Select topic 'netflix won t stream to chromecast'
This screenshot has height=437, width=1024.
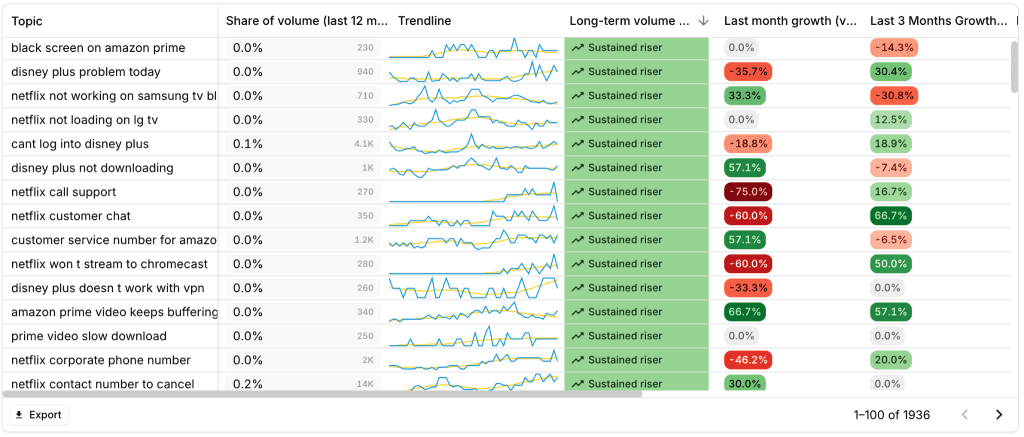click(109, 264)
